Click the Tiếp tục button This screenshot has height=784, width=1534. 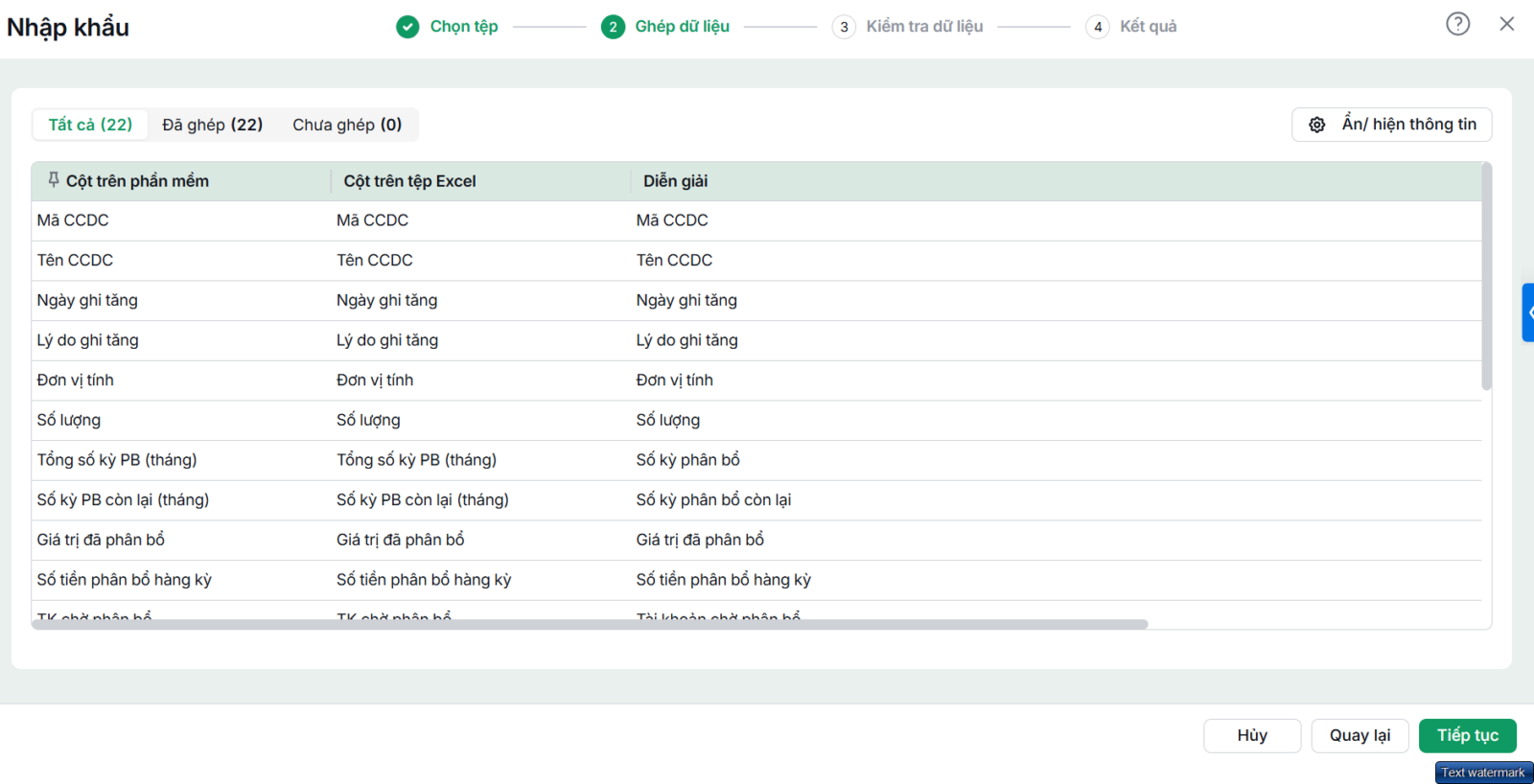(1468, 735)
